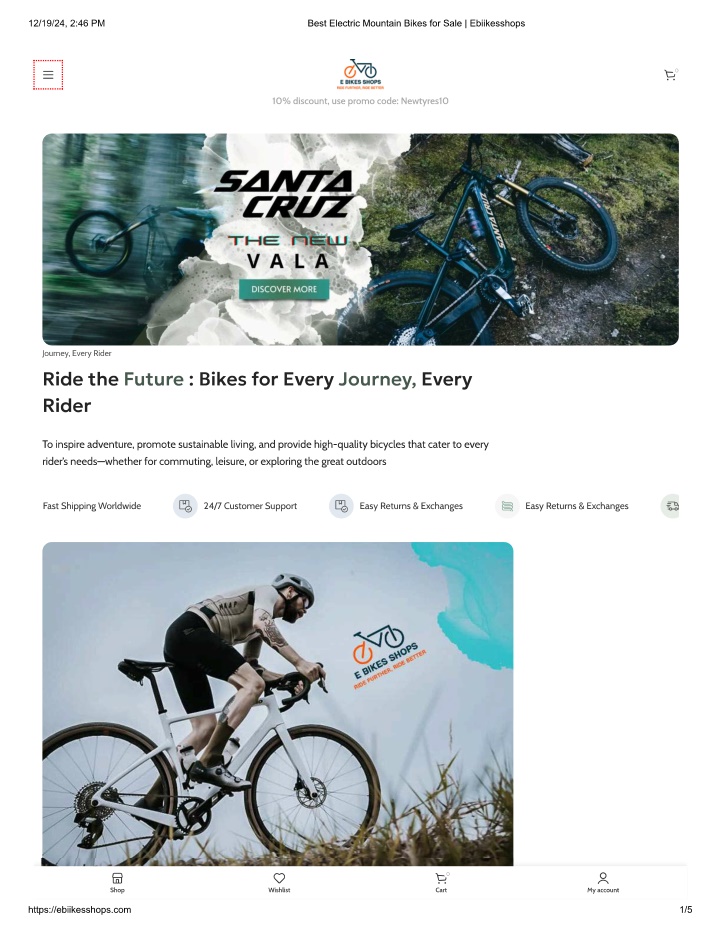This screenshot has width=720, height=931.
Task: Open Cart in bottom navigation
Action: tap(441, 882)
